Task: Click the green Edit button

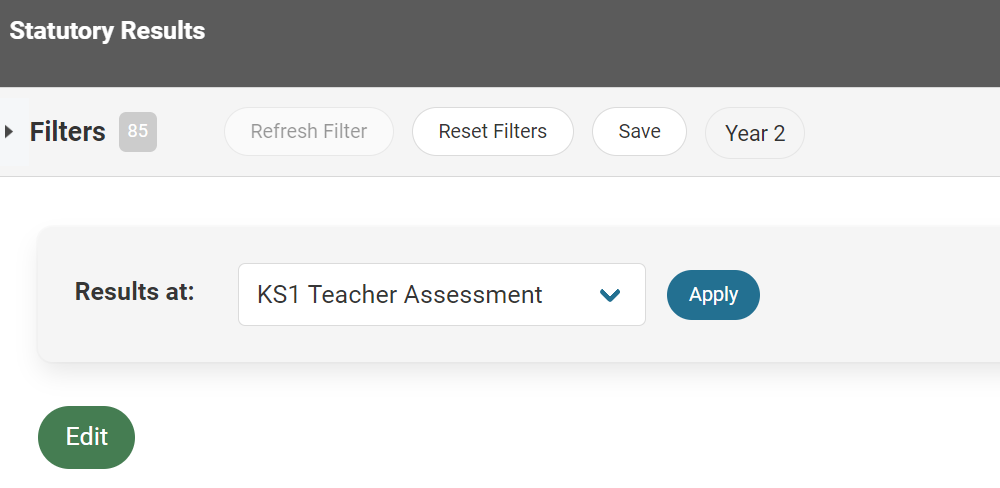Action: (86, 437)
